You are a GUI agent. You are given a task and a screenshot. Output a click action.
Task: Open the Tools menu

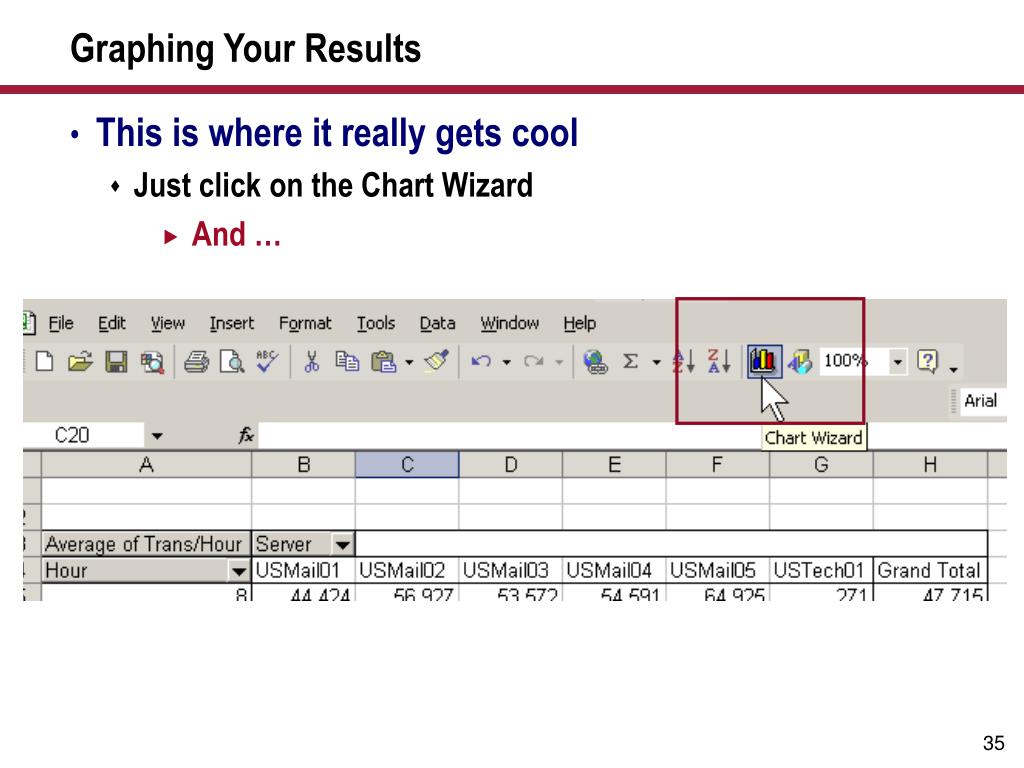coord(376,323)
